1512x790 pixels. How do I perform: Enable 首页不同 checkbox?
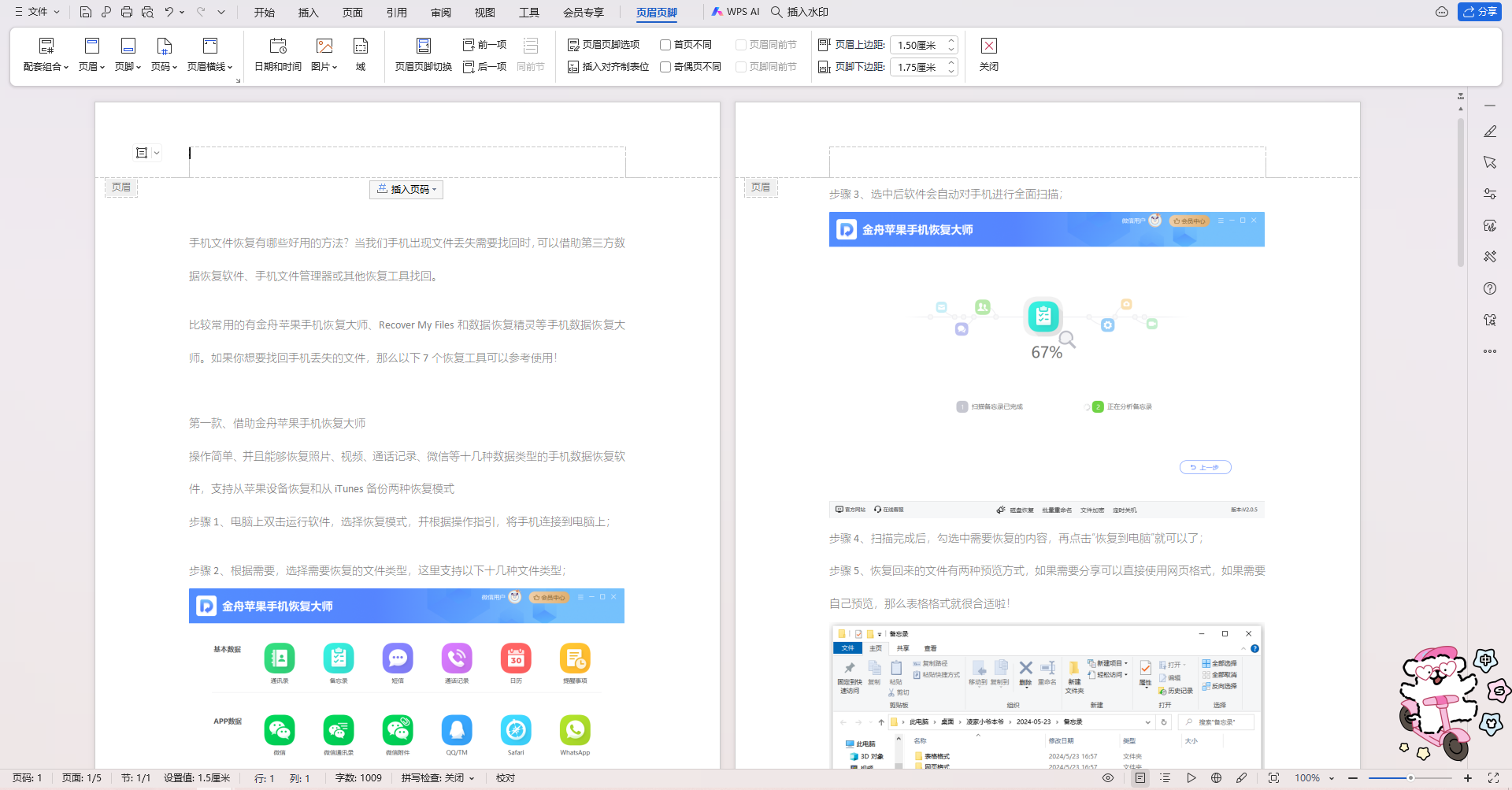click(665, 45)
